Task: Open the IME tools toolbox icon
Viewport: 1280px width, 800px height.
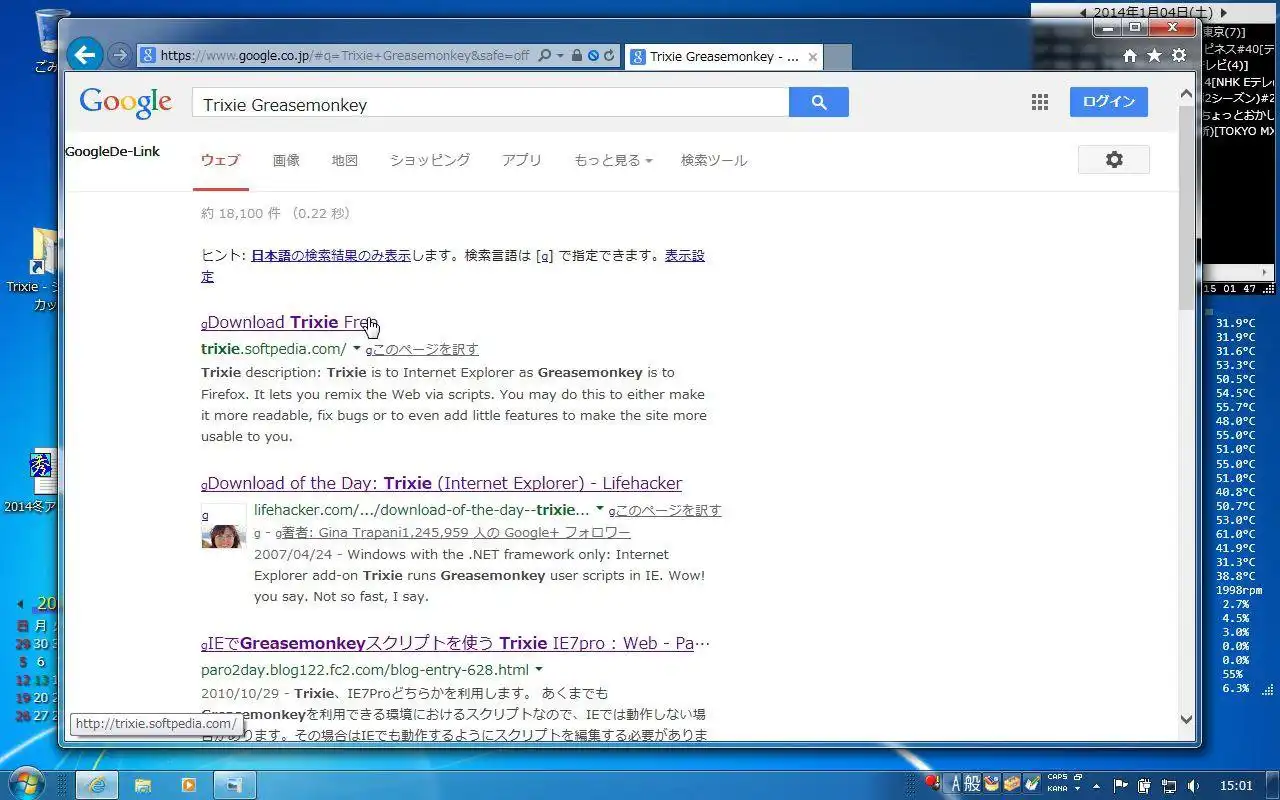Action: pos(1012,784)
